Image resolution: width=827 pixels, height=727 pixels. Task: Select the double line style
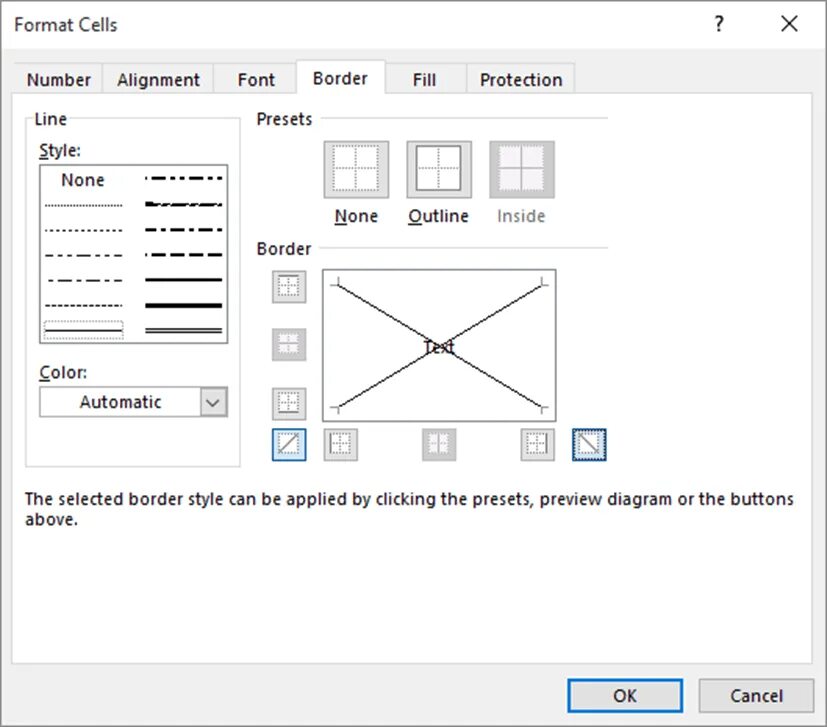pos(184,330)
